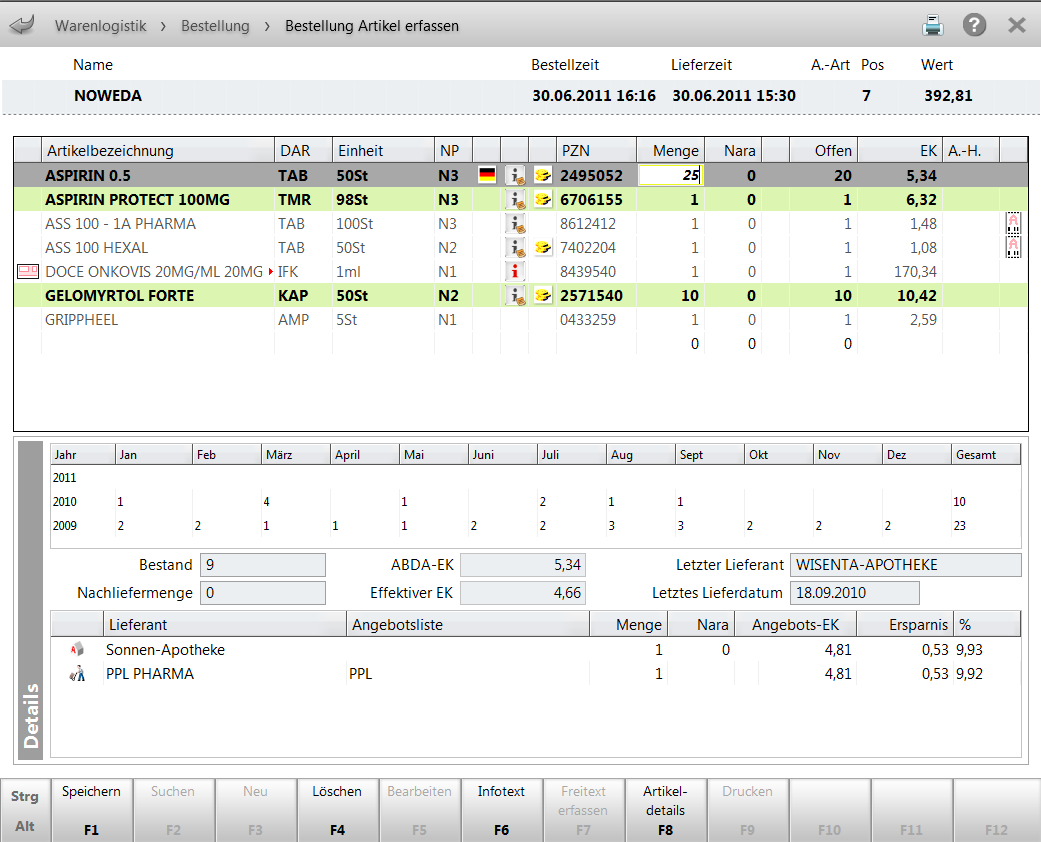The width and height of the screenshot is (1041, 842).
Task: Click the coins offer icon for ASPIRIN 0.5
Action: pyautogui.click(x=543, y=175)
